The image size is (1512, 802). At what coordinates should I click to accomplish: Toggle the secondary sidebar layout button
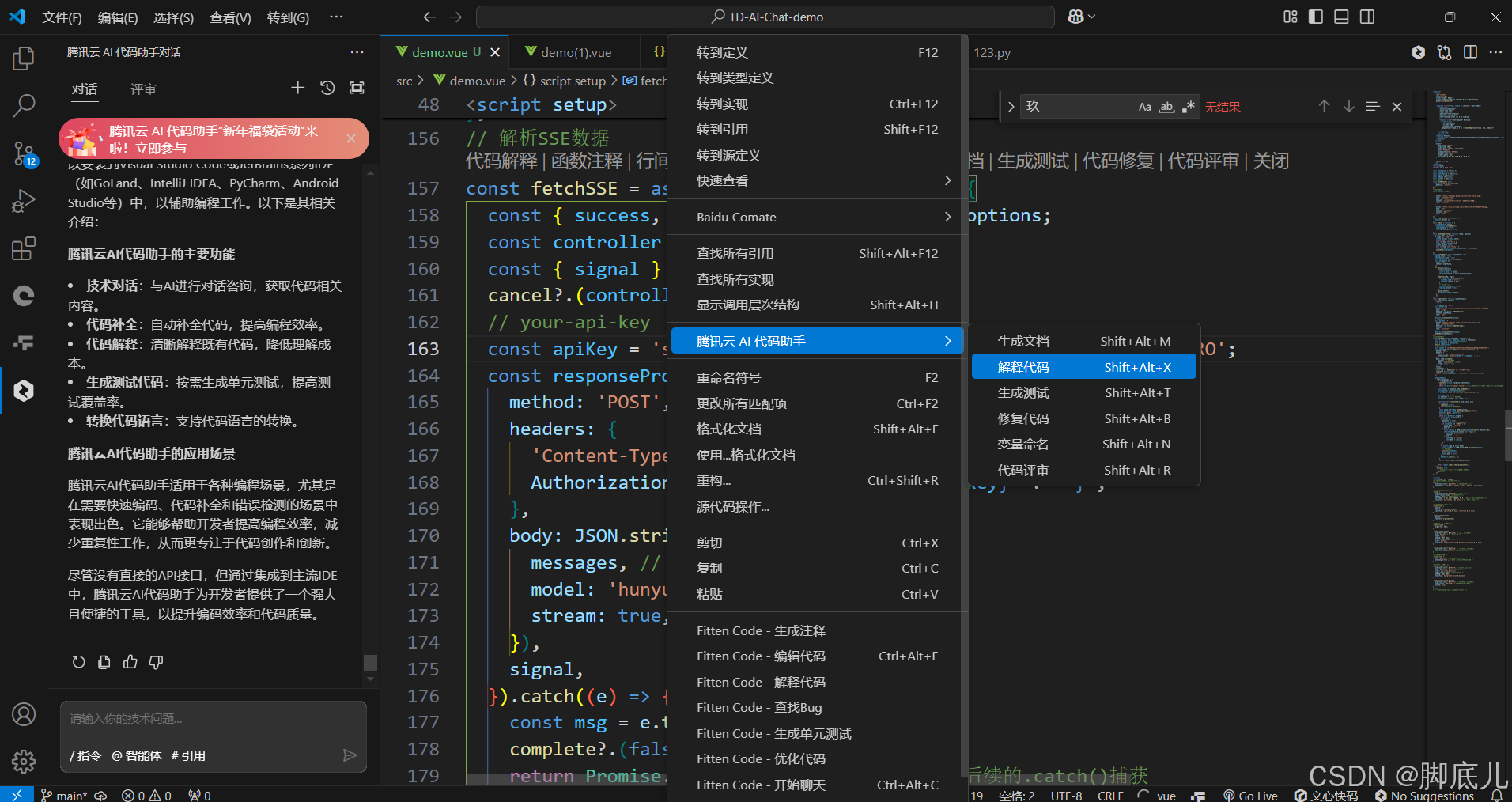point(1366,17)
